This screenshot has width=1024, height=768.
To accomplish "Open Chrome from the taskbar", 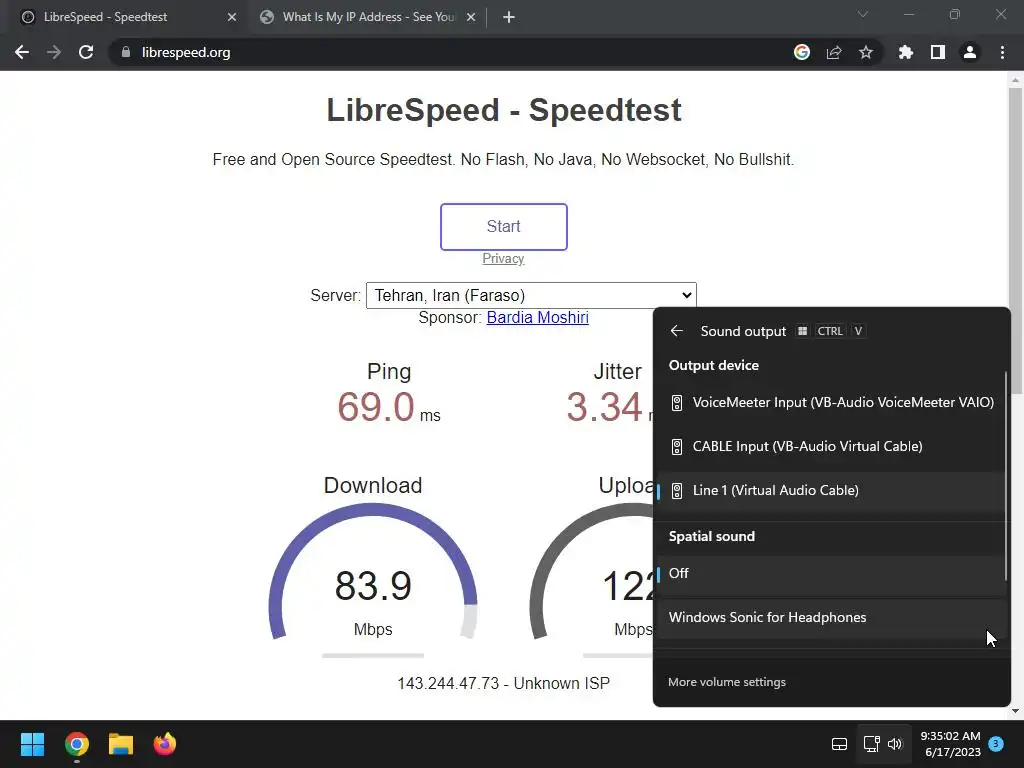I will click(x=76, y=744).
